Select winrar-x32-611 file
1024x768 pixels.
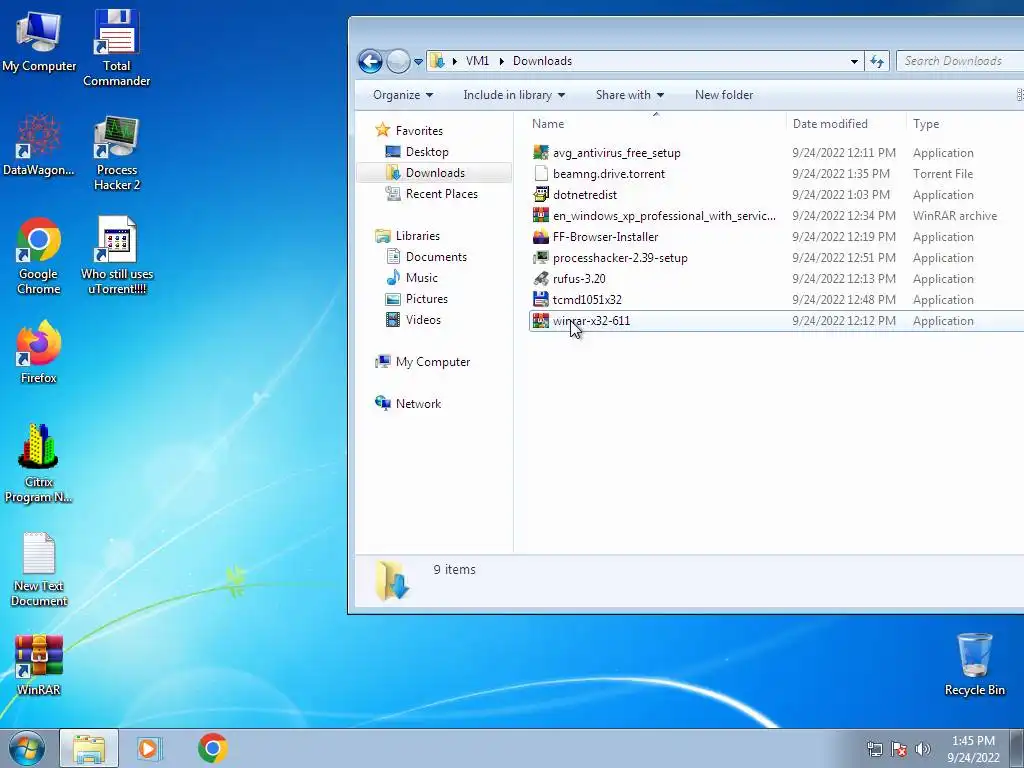[x=776, y=321]
